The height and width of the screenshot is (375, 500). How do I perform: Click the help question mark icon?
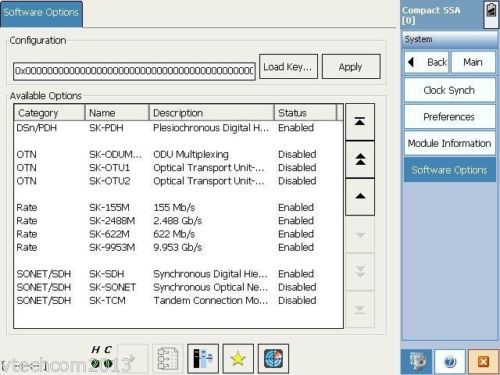tap(450, 362)
